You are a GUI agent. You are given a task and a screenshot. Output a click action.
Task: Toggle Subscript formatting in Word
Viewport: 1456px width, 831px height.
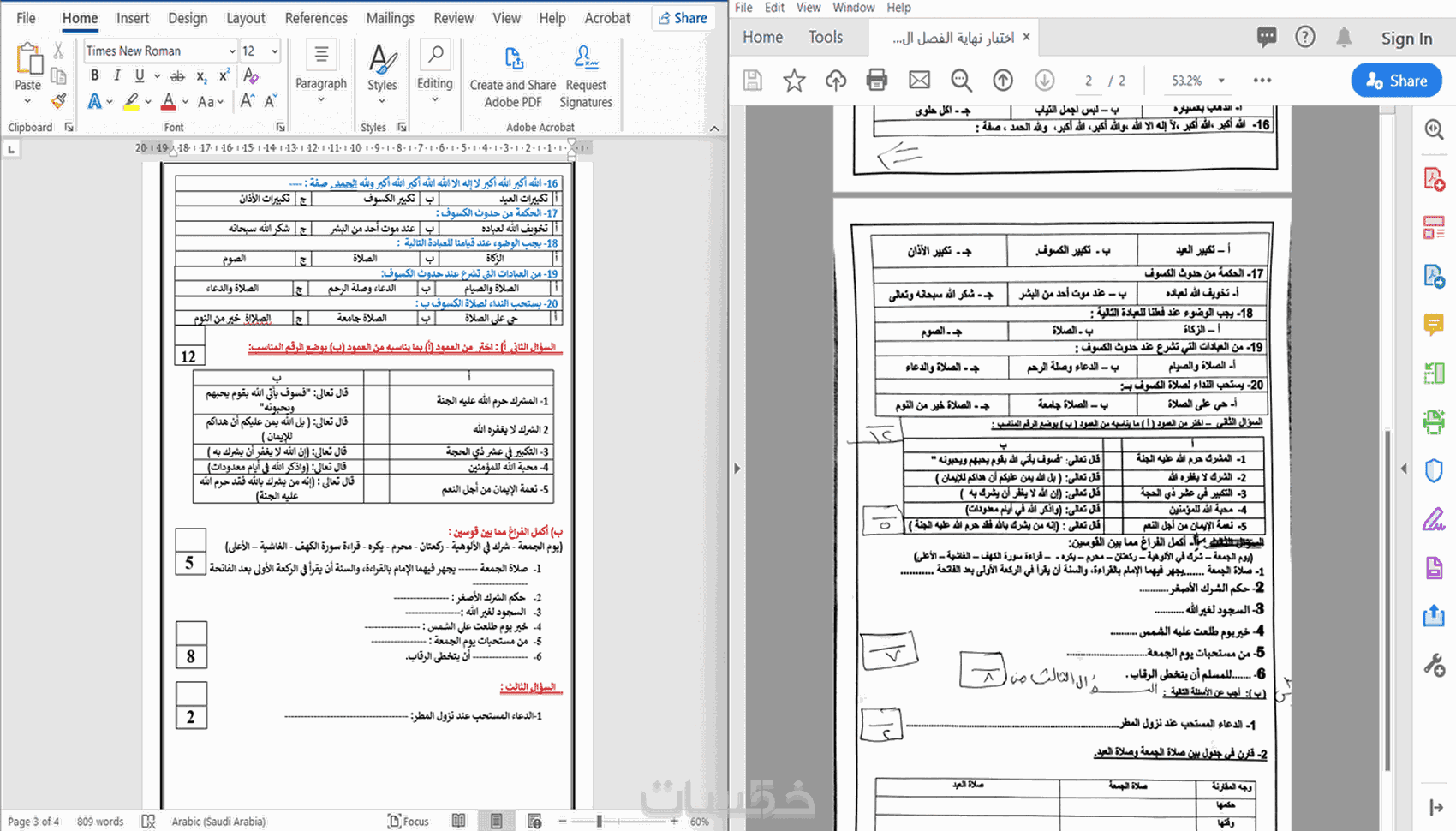point(201,76)
